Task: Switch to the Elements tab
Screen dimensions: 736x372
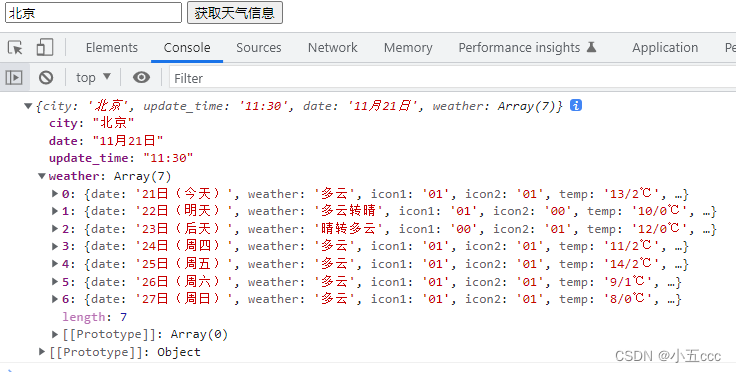Action: (x=112, y=47)
